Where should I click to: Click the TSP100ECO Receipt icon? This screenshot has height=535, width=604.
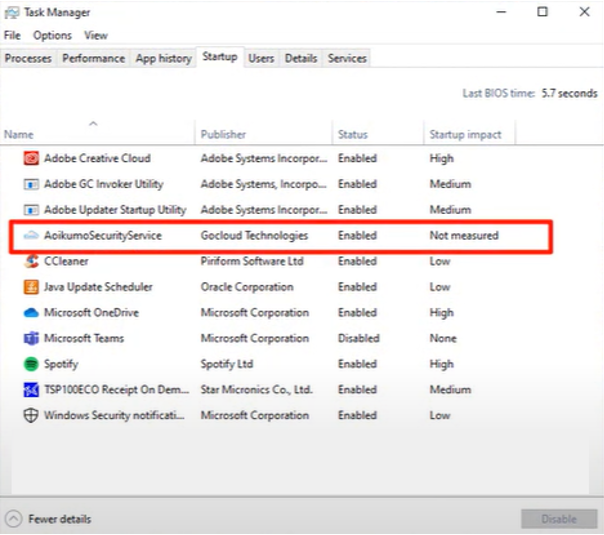pos(31,390)
